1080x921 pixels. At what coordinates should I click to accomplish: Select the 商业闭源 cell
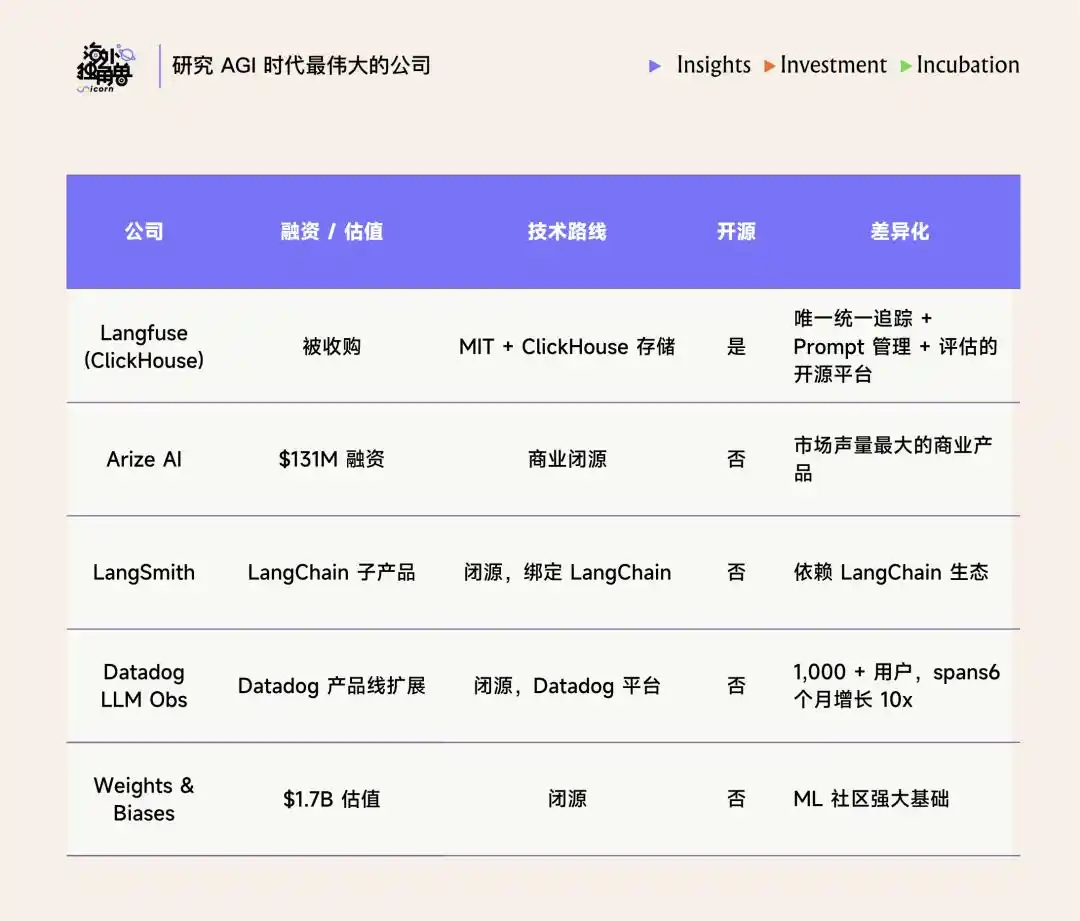tap(567, 459)
